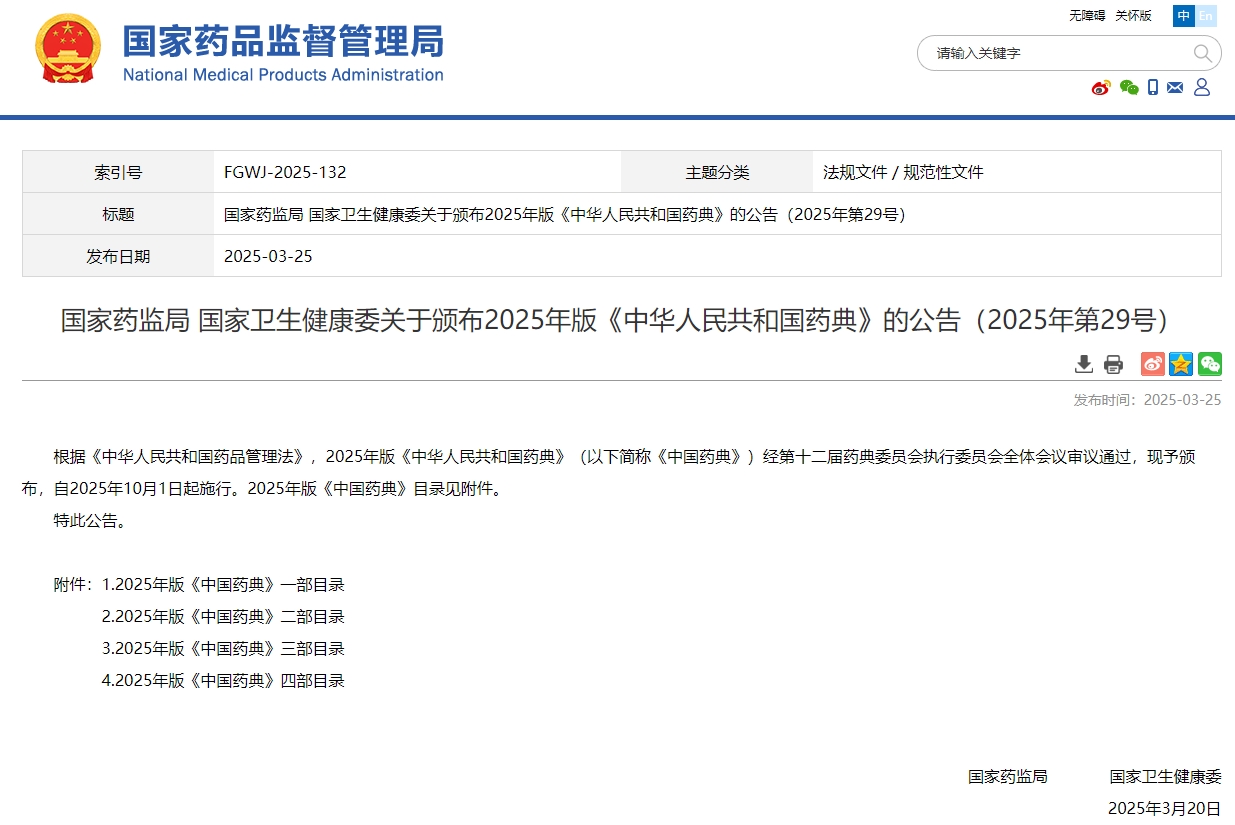Select index number FGWJ-2025-132
1235x825 pixels.
pyautogui.click(x=285, y=172)
